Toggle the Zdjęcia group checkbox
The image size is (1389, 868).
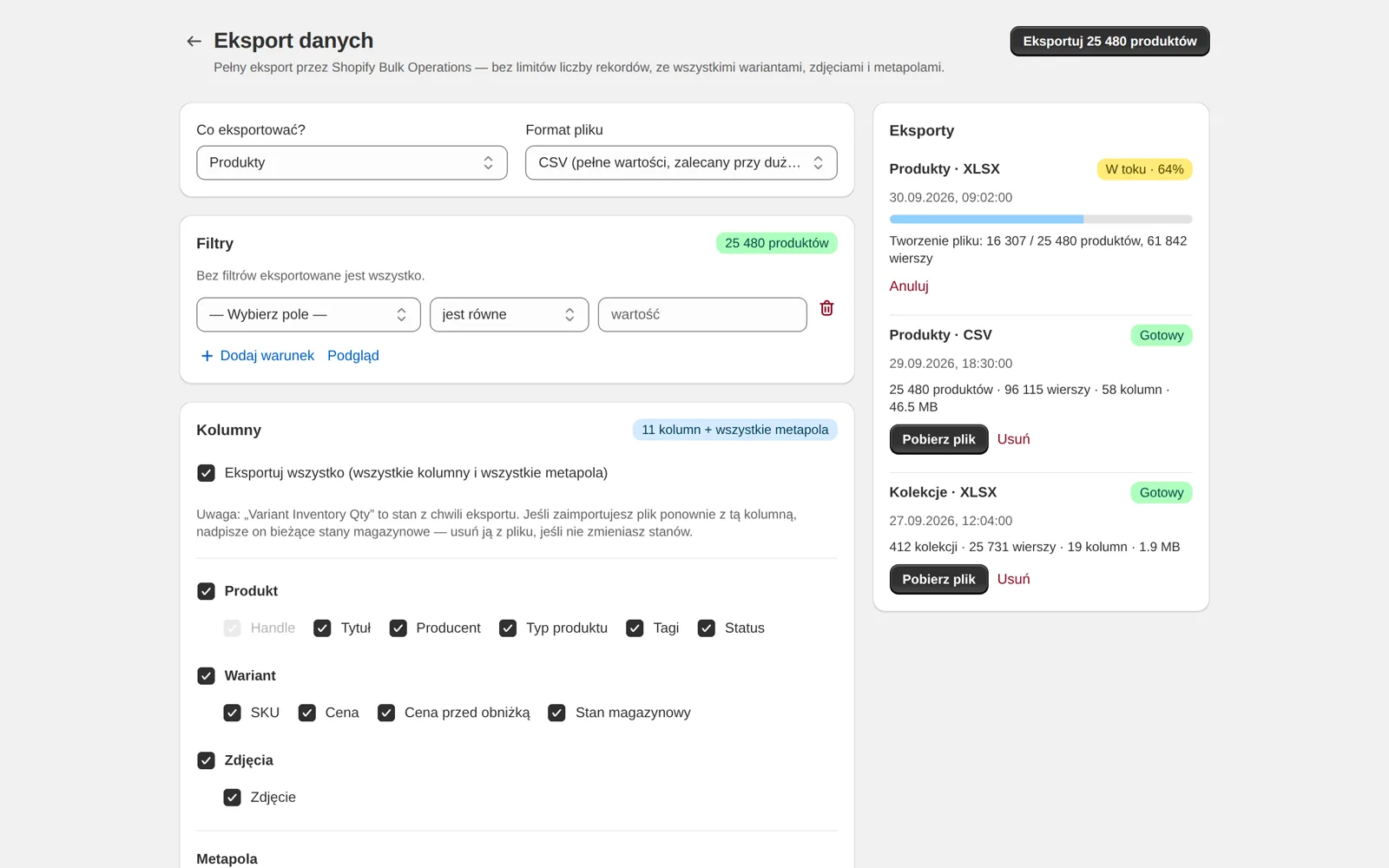tap(206, 760)
